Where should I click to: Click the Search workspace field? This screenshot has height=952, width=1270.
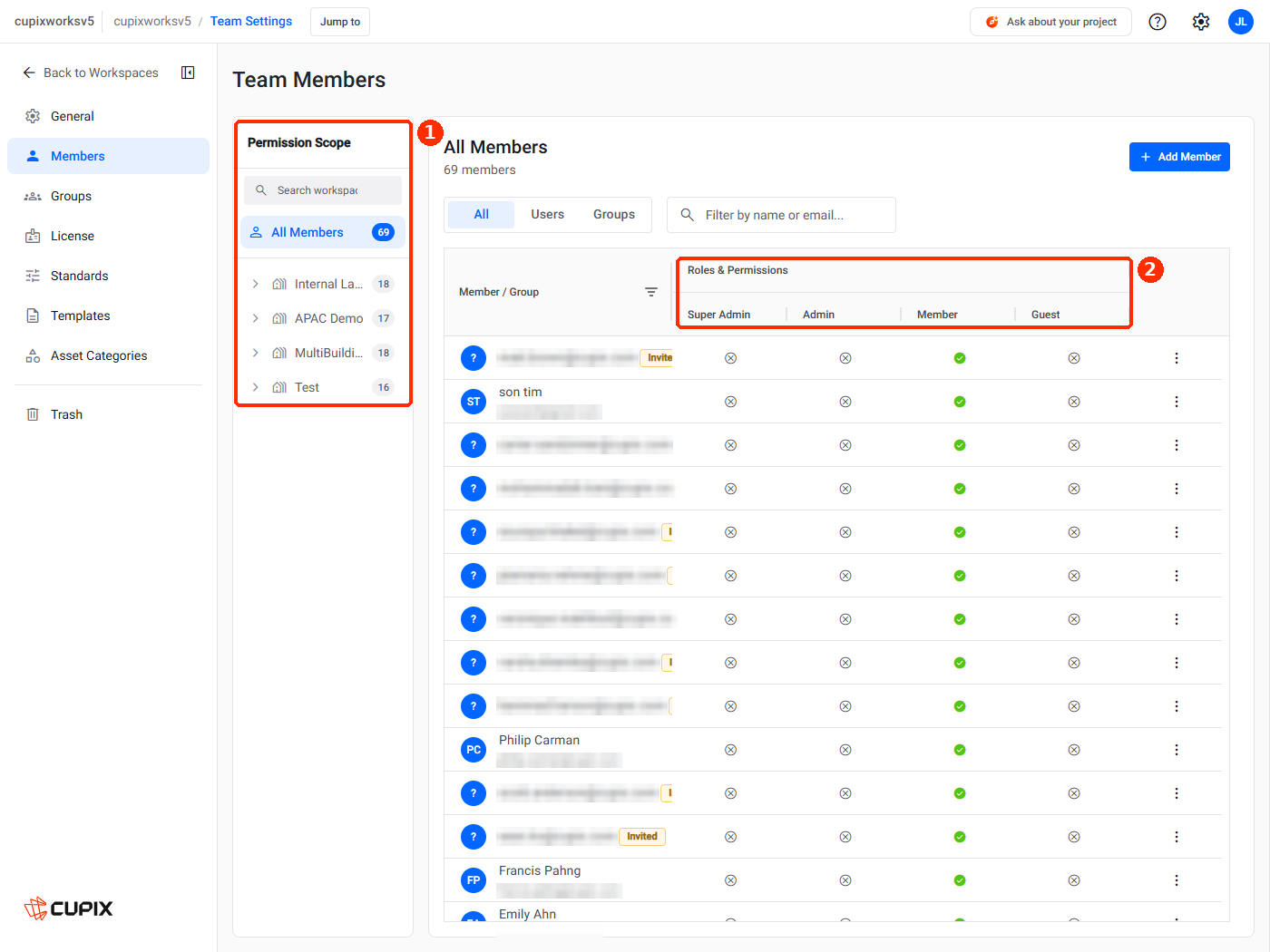coord(323,190)
